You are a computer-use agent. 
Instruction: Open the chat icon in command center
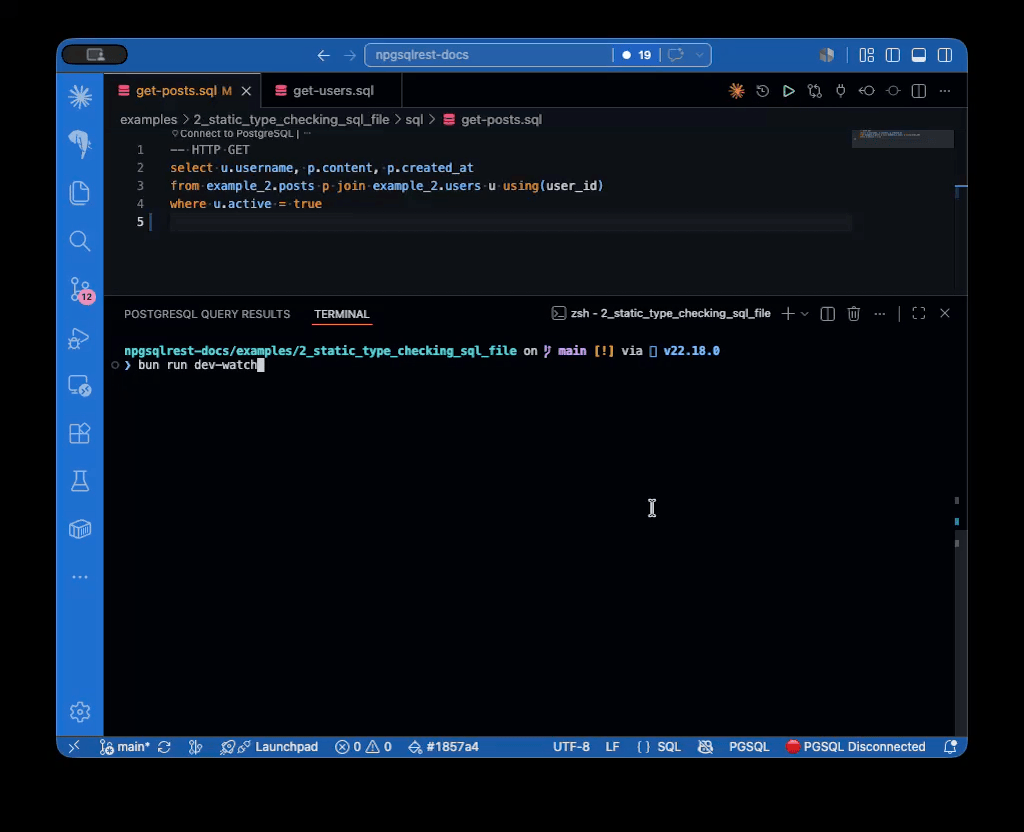(x=676, y=55)
